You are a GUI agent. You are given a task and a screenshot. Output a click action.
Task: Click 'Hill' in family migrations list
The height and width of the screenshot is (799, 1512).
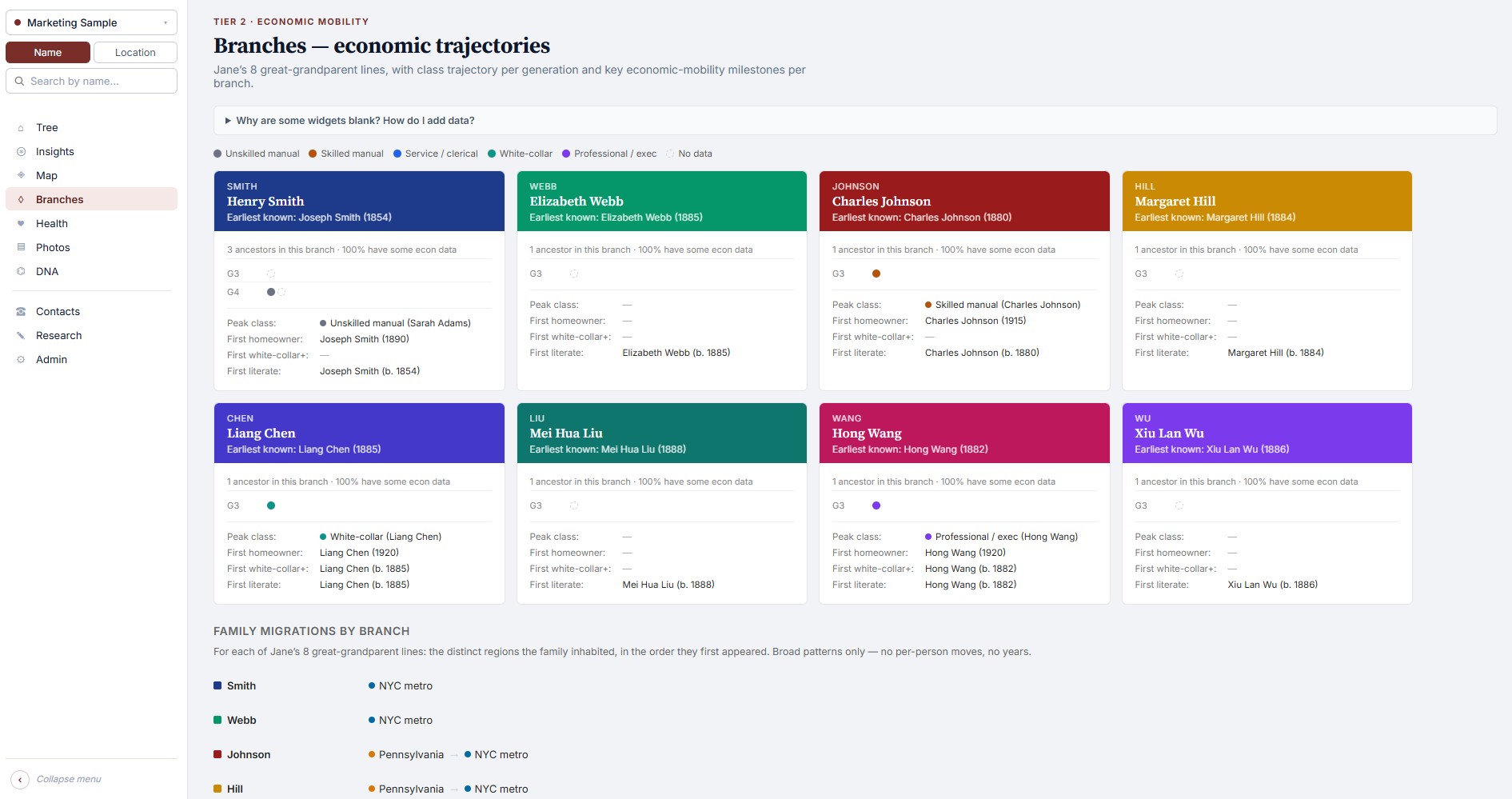pos(235,789)
